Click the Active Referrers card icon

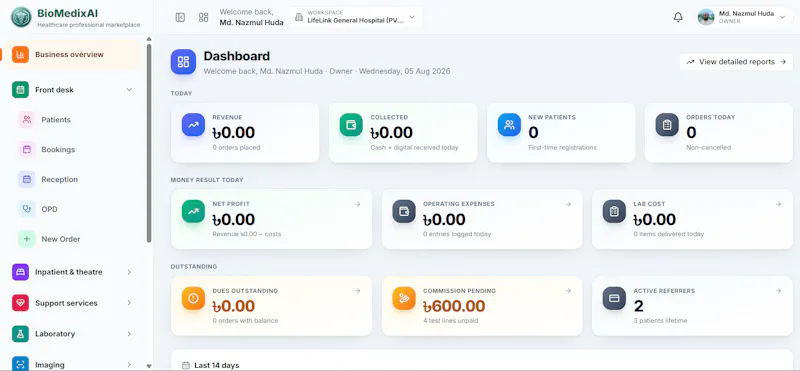(614, 298)
